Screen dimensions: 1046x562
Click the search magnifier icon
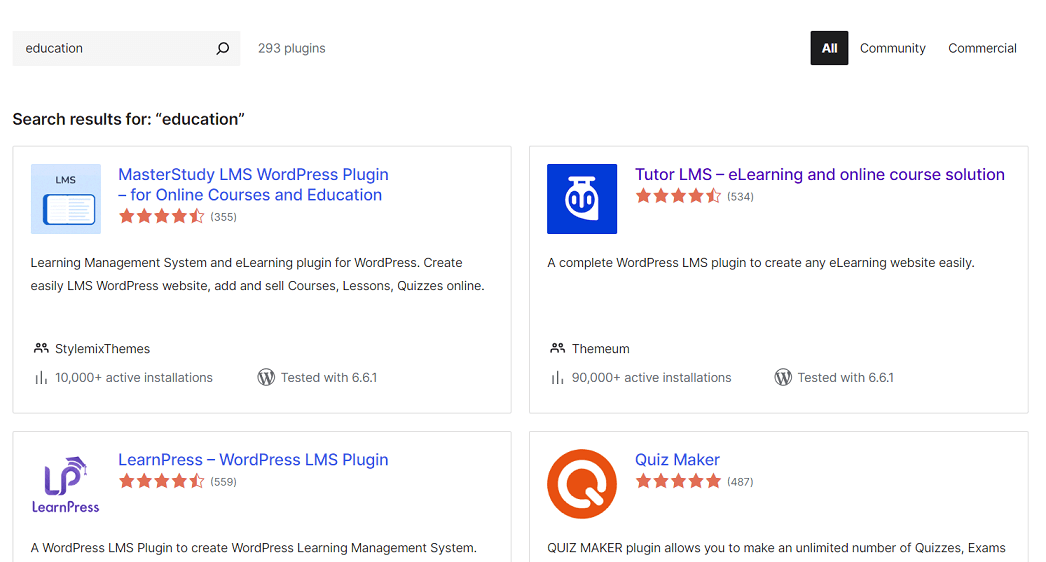pos(223,48)
